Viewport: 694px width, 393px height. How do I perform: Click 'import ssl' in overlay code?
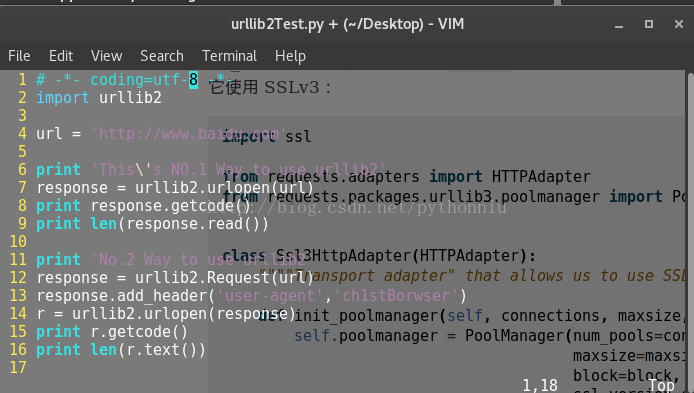click(266, 137)
